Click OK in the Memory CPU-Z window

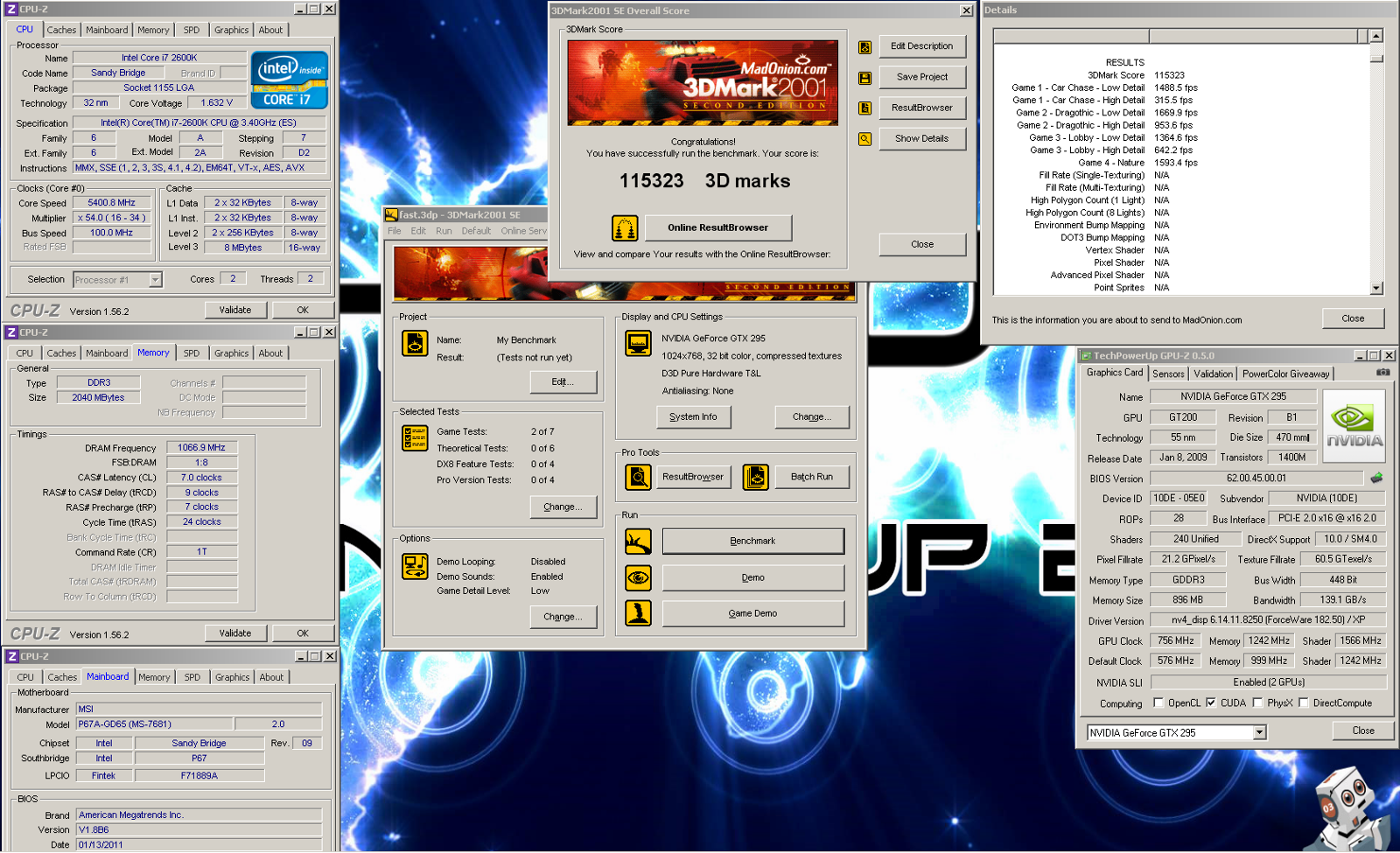(x=303, y=633)
